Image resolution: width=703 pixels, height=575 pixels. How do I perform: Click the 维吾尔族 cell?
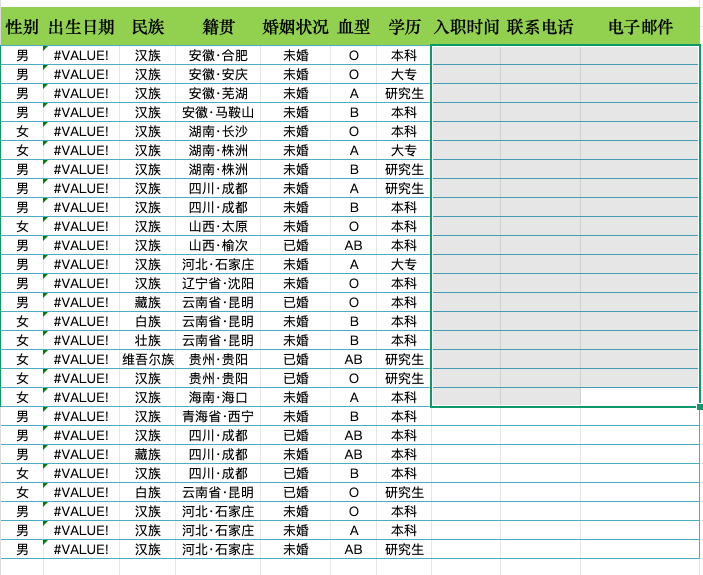pos(148,359)
